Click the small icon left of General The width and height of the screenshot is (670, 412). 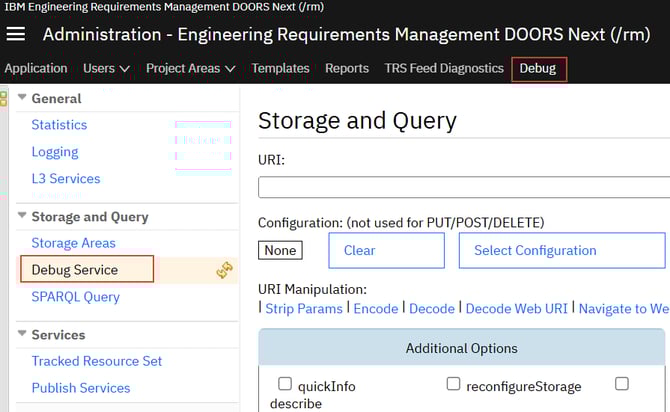[4, 98]
